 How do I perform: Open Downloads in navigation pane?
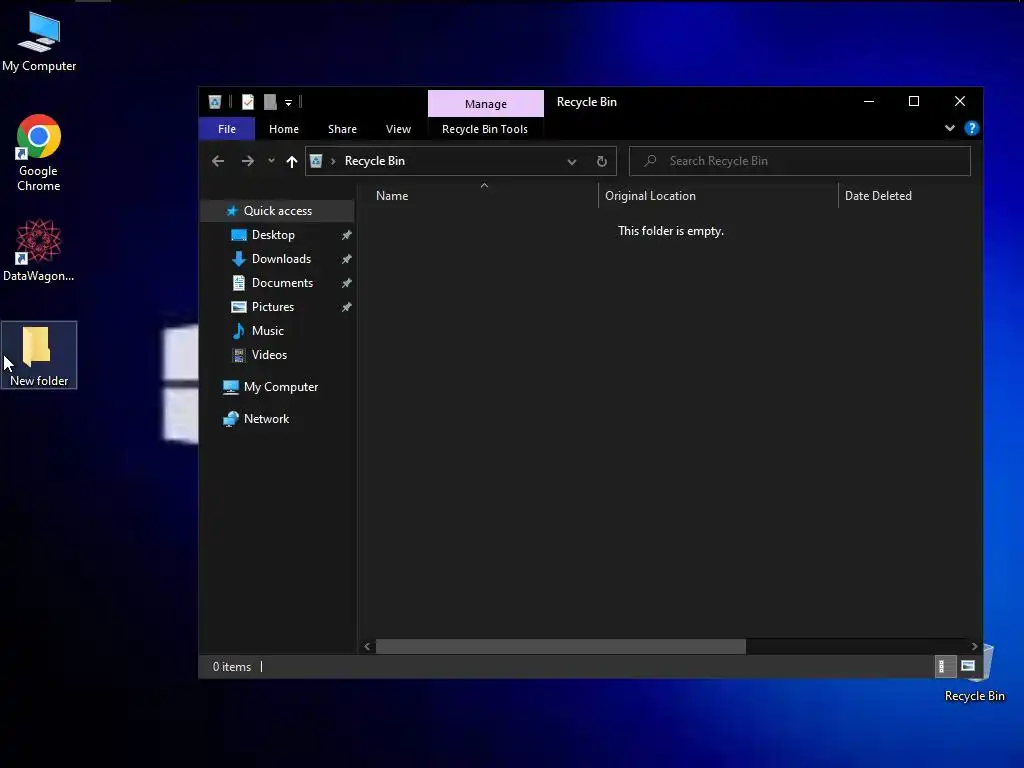pyautogui.click(x=281, y=259)
